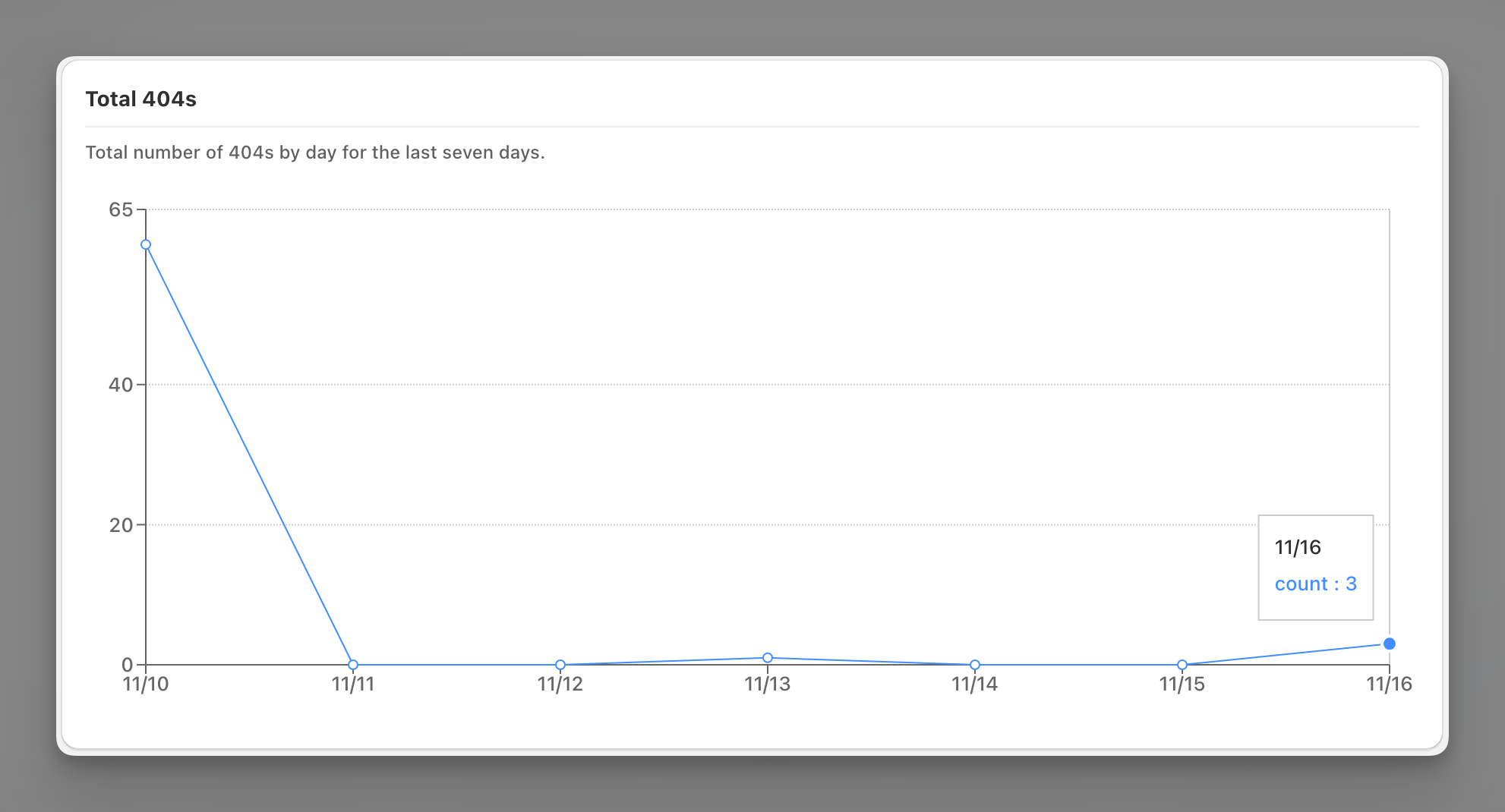Click the 11/10 data point on the line
Viewport: 1505px width, 812px height.
coord(146,244)
